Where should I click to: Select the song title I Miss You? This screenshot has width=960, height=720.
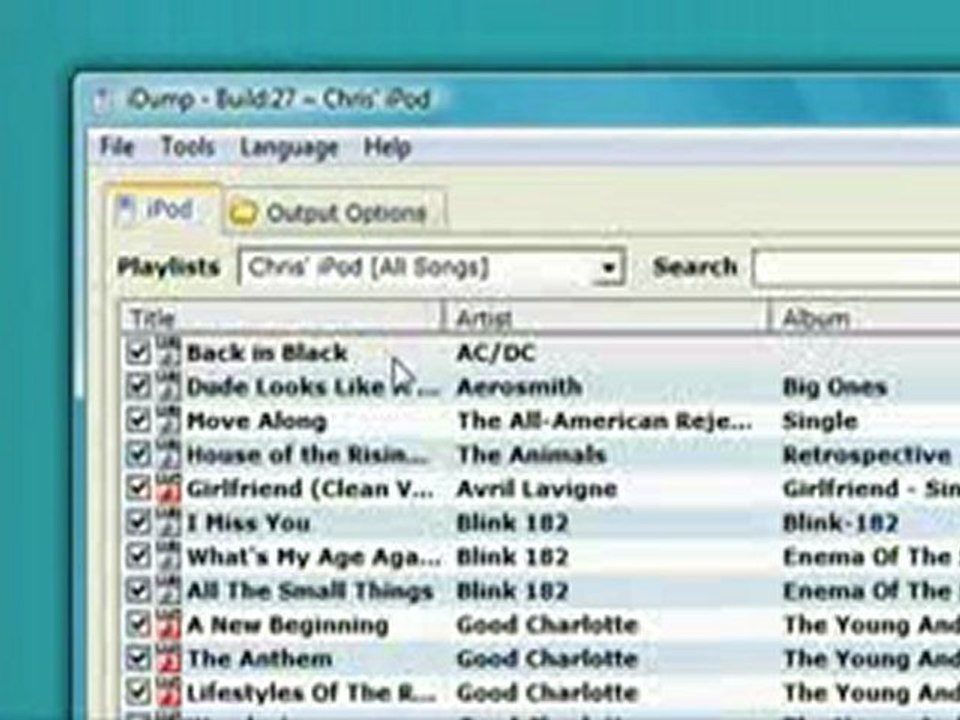point(249,523)
